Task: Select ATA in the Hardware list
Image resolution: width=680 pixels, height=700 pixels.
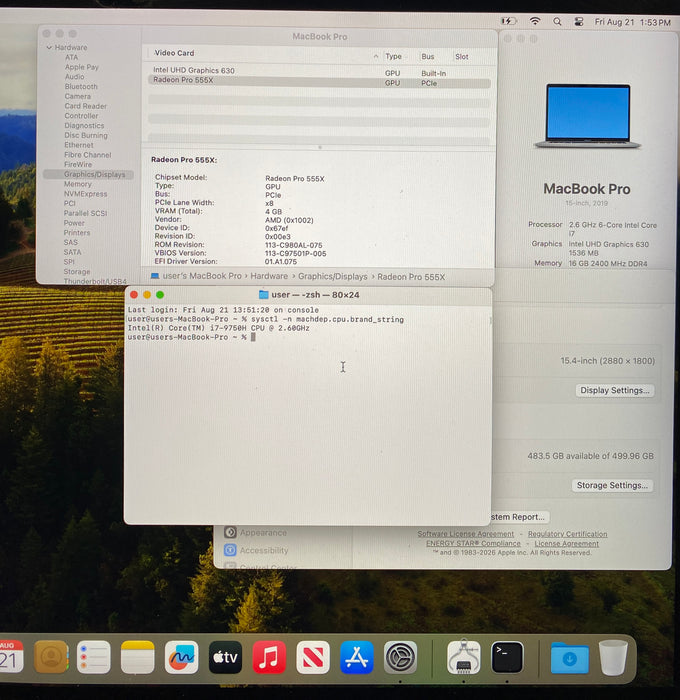Action: tap(71, 57)
